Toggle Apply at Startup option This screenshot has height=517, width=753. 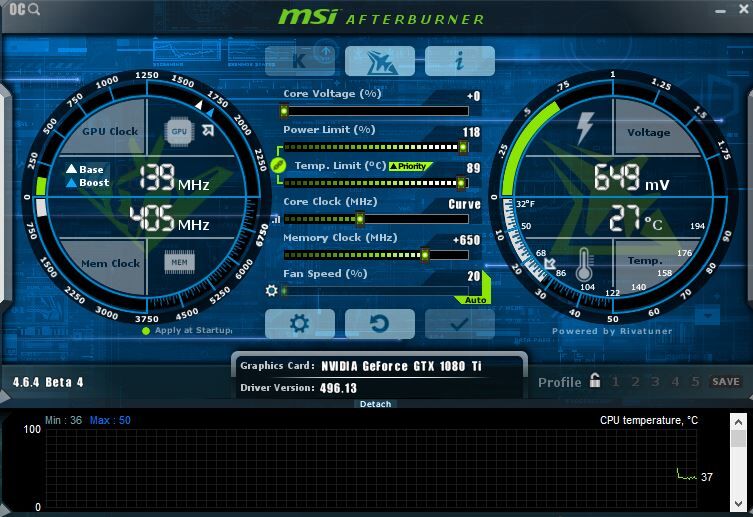[x=187, y=330]
